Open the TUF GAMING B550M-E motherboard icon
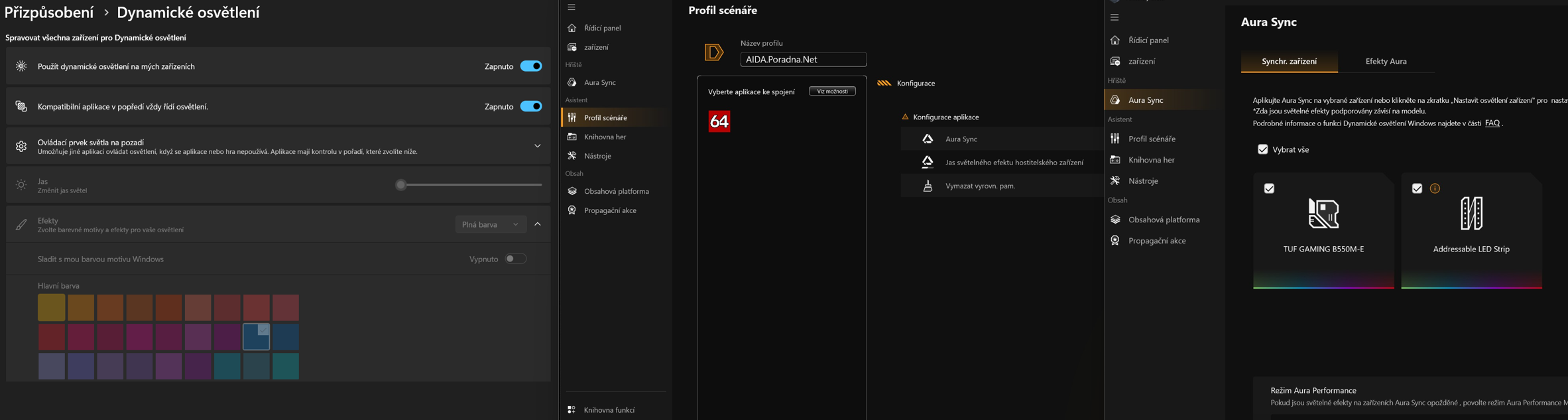 (x=1323, y=214)
